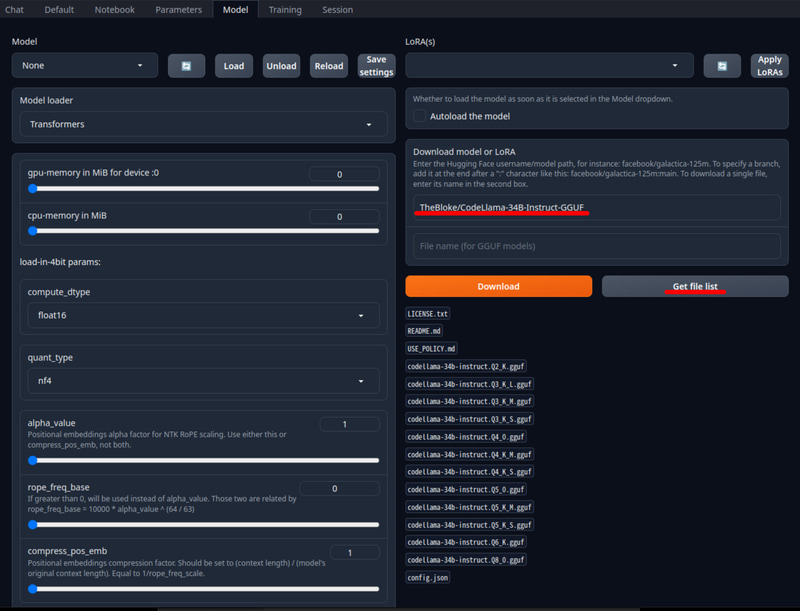Select codellama-34b-instruct.Q3_K_M.gguf file name
The image size is (800, 611).
pyautogui.click(x=469, y=401)
